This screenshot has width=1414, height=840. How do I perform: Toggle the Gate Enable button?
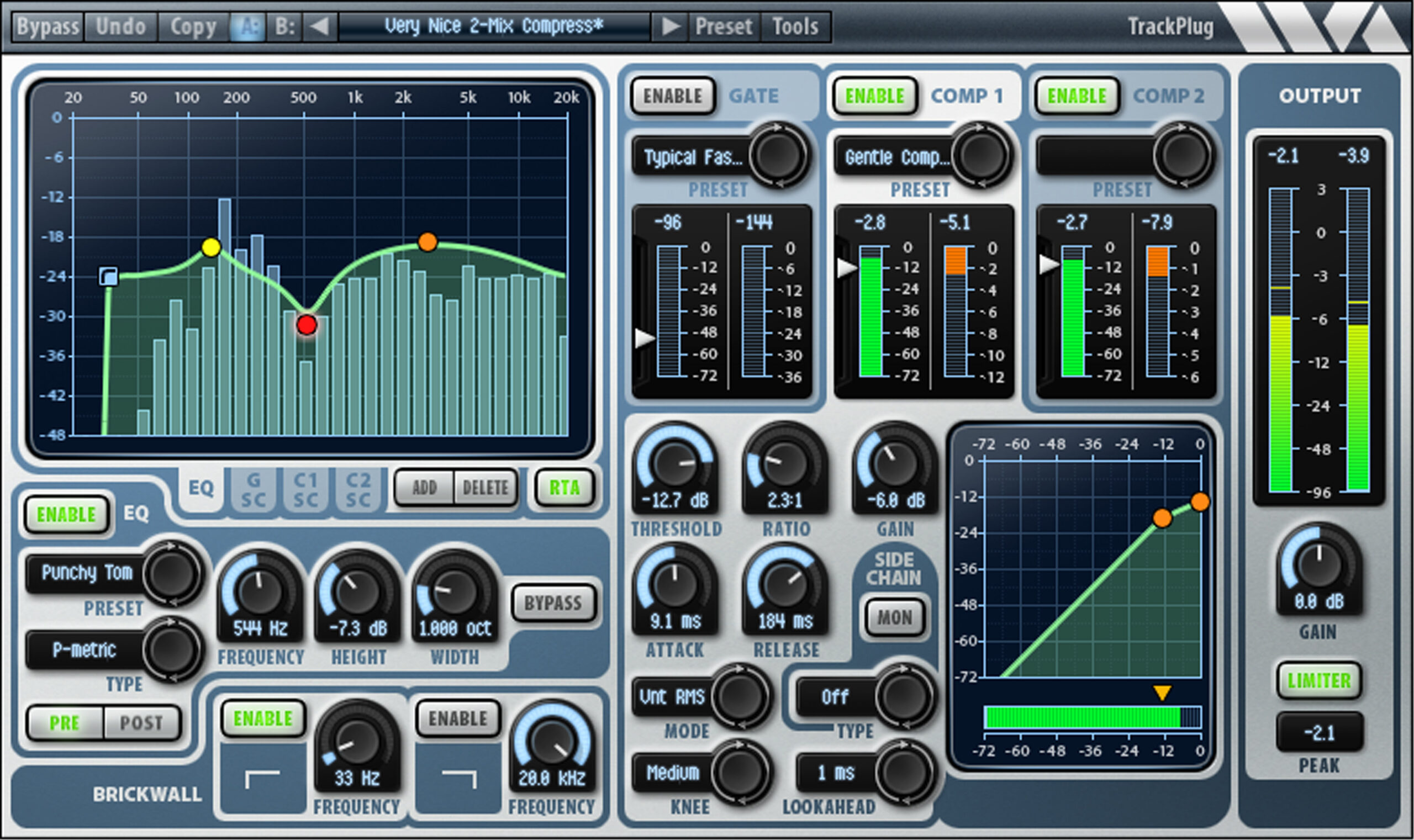coord(672,96)
